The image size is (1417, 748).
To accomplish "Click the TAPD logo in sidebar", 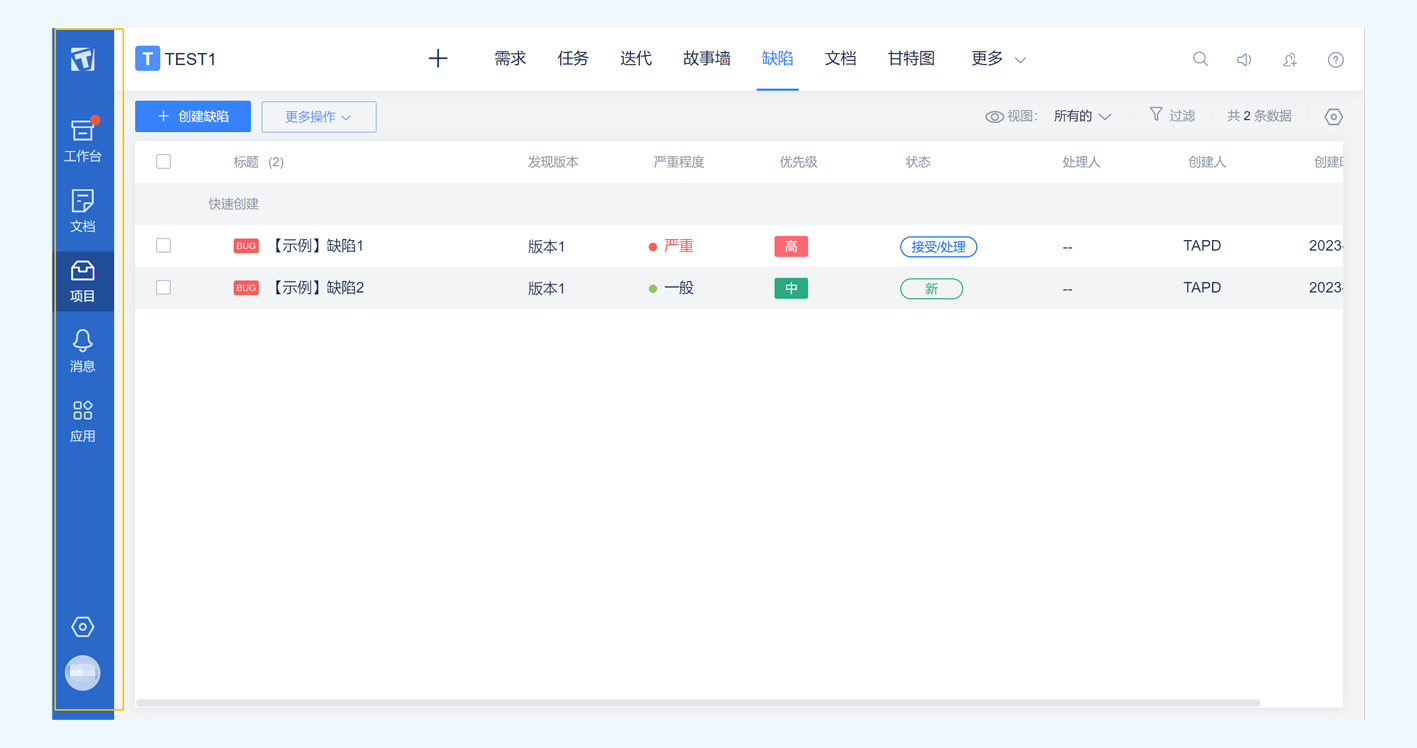I will tap(83, 59).
